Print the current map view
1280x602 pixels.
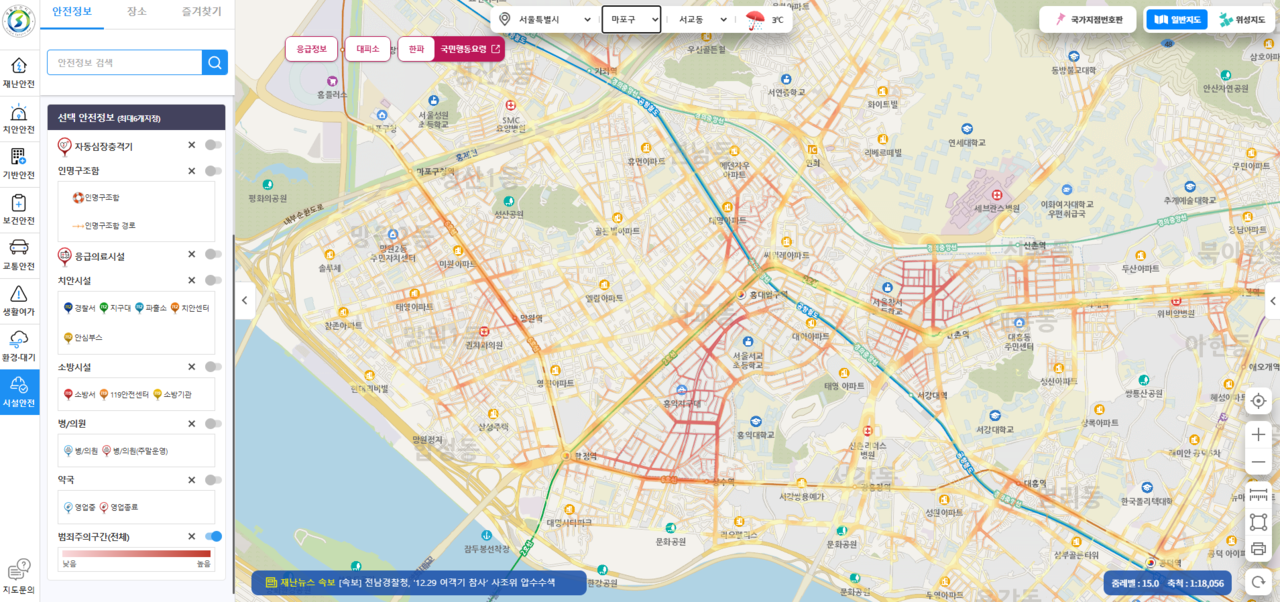tap(1259, 549)
